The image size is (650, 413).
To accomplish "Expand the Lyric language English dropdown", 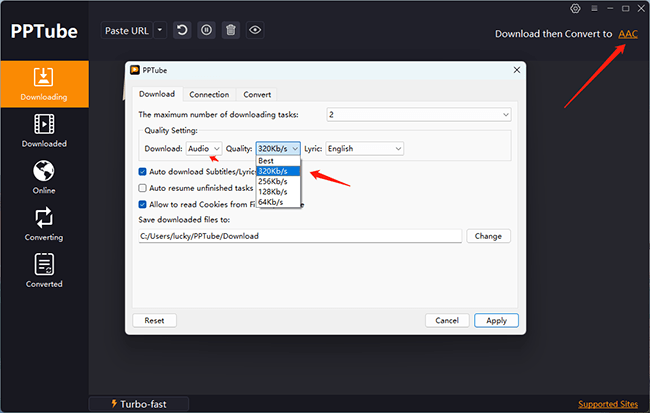I will (364, 148).
